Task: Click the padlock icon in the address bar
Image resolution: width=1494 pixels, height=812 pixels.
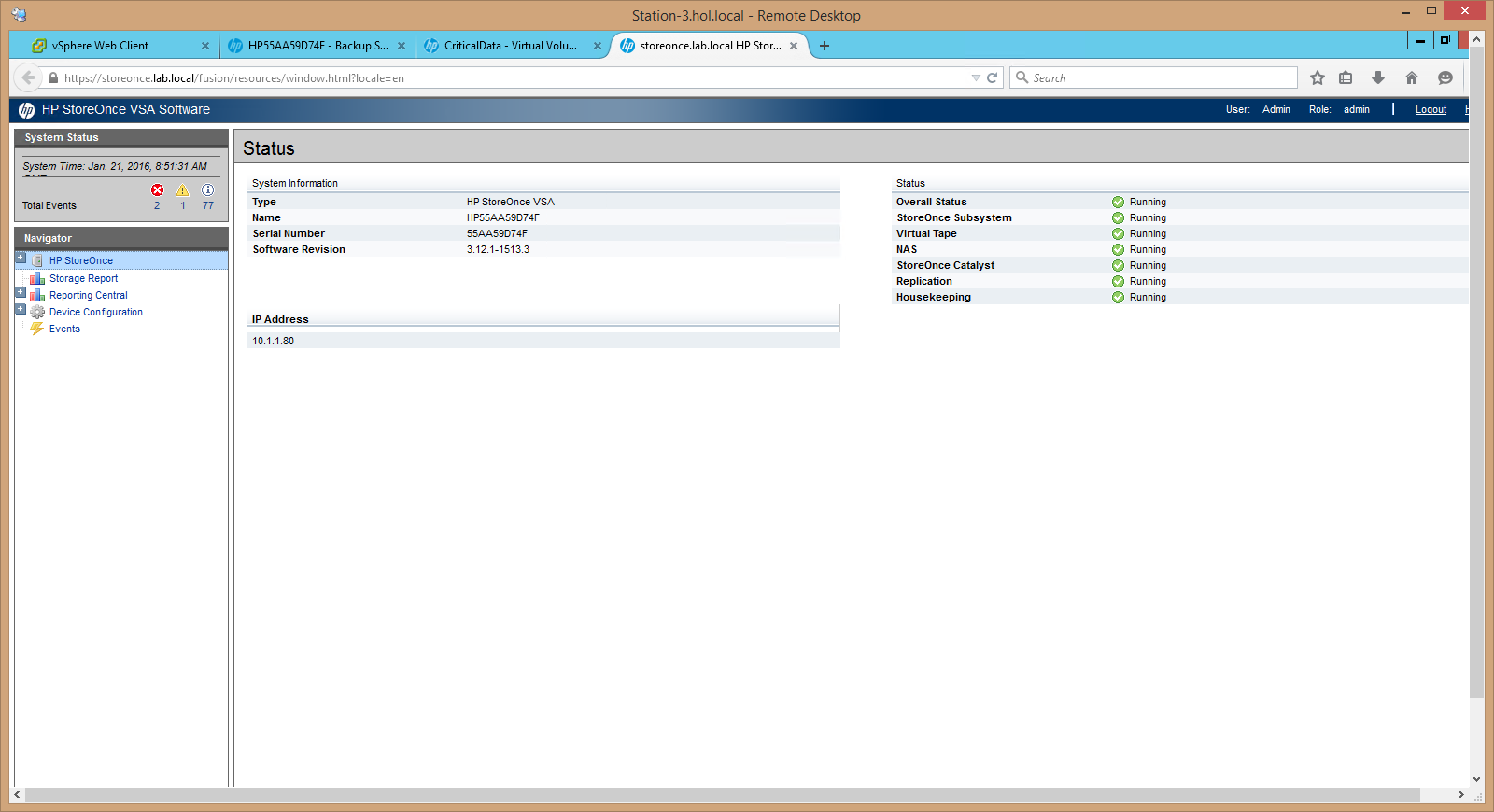Action: 53,78
